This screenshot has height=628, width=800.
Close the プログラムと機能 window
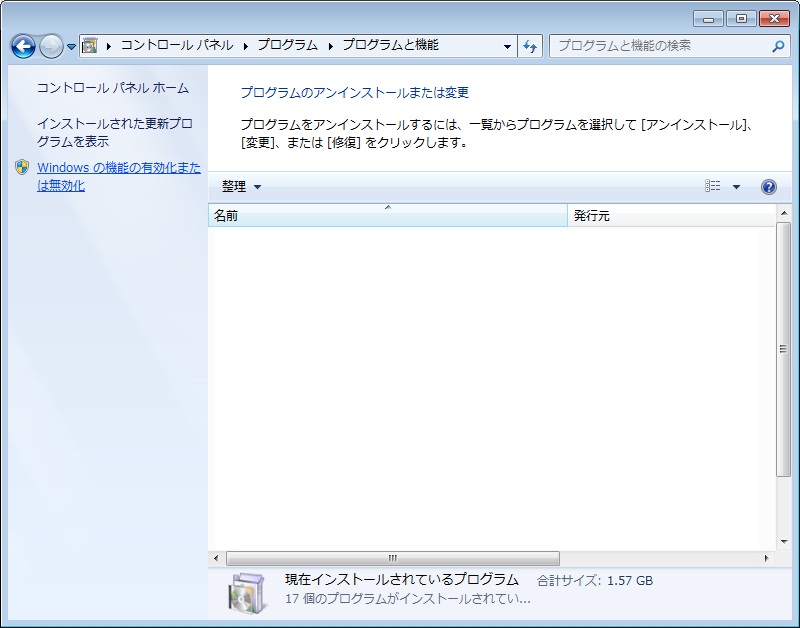(774, 19)
